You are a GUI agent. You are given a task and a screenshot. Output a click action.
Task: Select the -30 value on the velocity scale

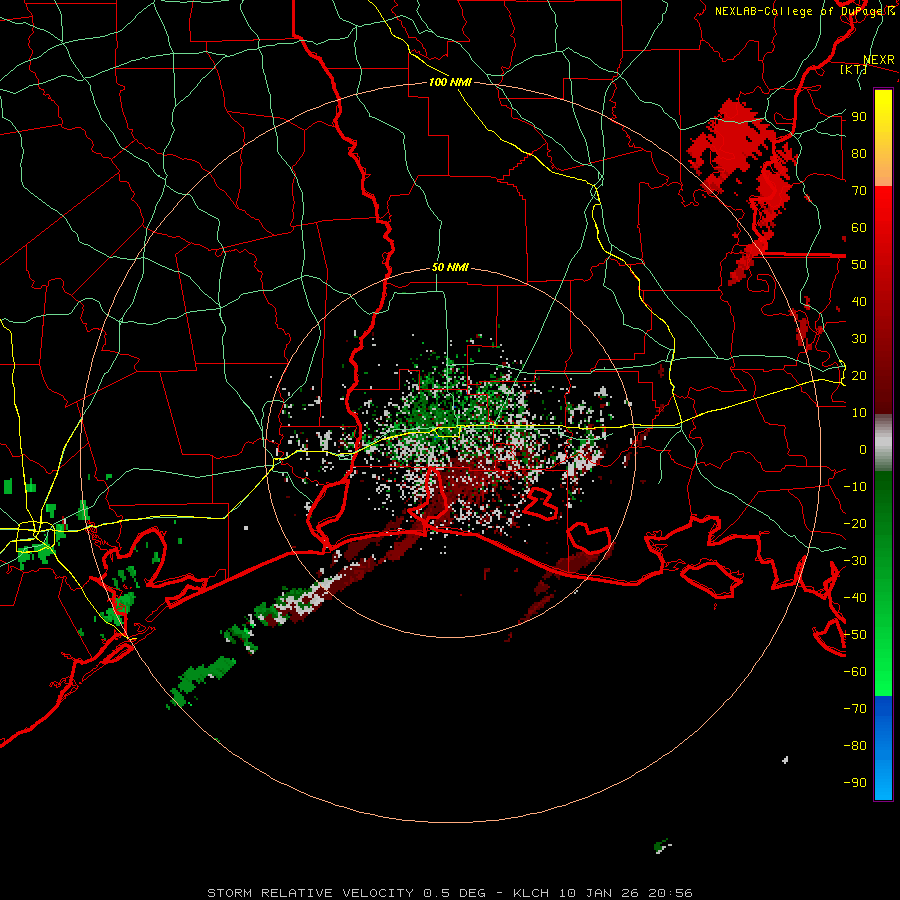(x=855, y=561)
